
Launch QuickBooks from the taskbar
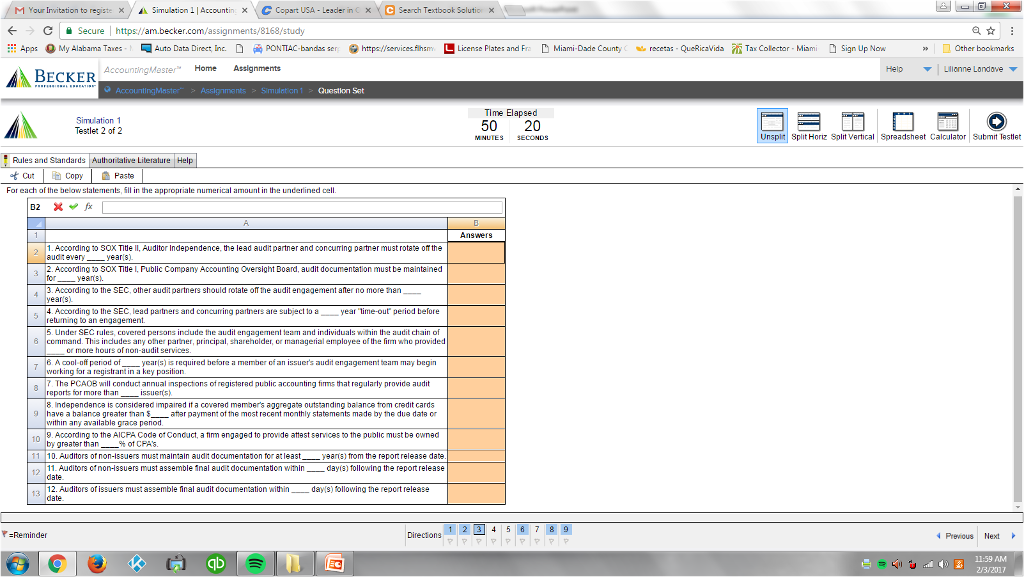pyautogui.click(x=216, y=563)
